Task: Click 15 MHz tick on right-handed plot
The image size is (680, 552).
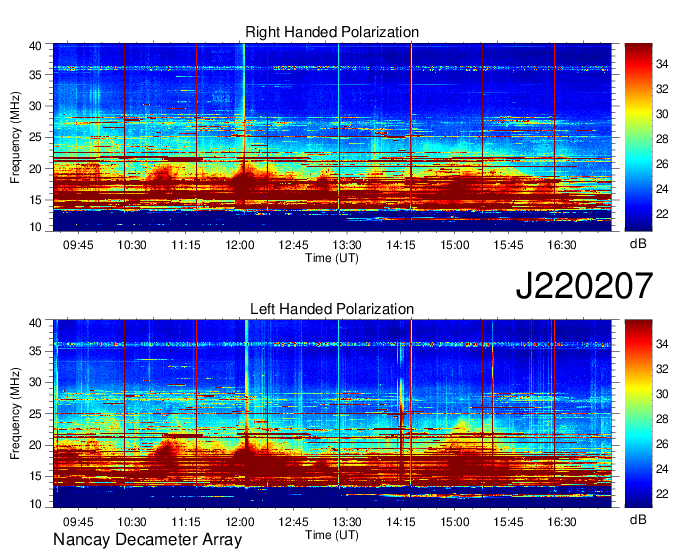Action: pyautogui.click(x=36, y=200)
